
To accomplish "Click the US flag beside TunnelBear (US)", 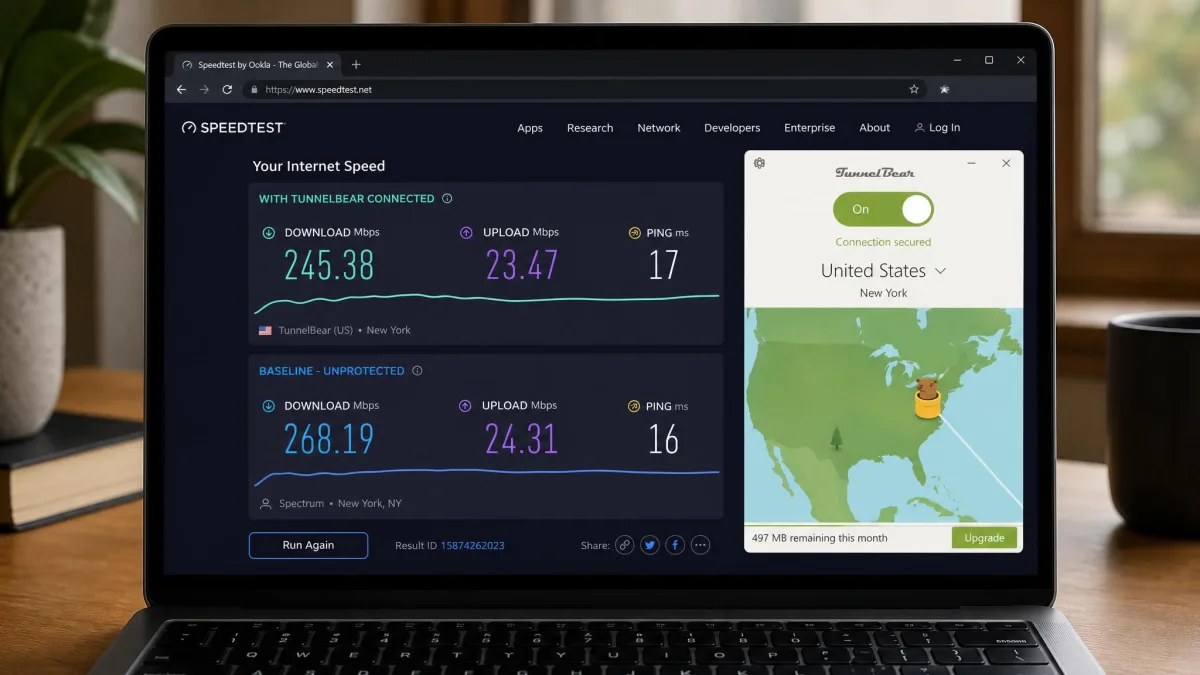I will 265,330.
